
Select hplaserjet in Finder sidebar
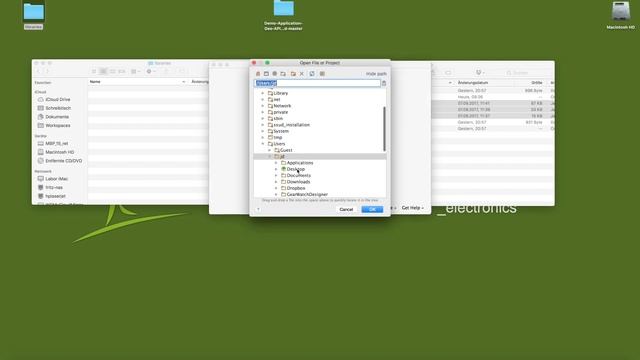click(x=51, y=196)
